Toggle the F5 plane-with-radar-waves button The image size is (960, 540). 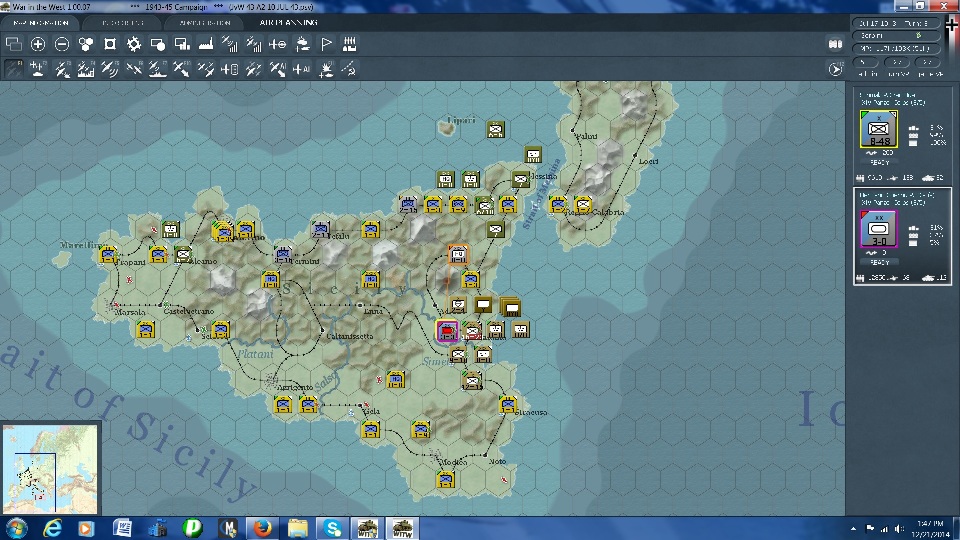pyautogui.click(x=110, y=69)
